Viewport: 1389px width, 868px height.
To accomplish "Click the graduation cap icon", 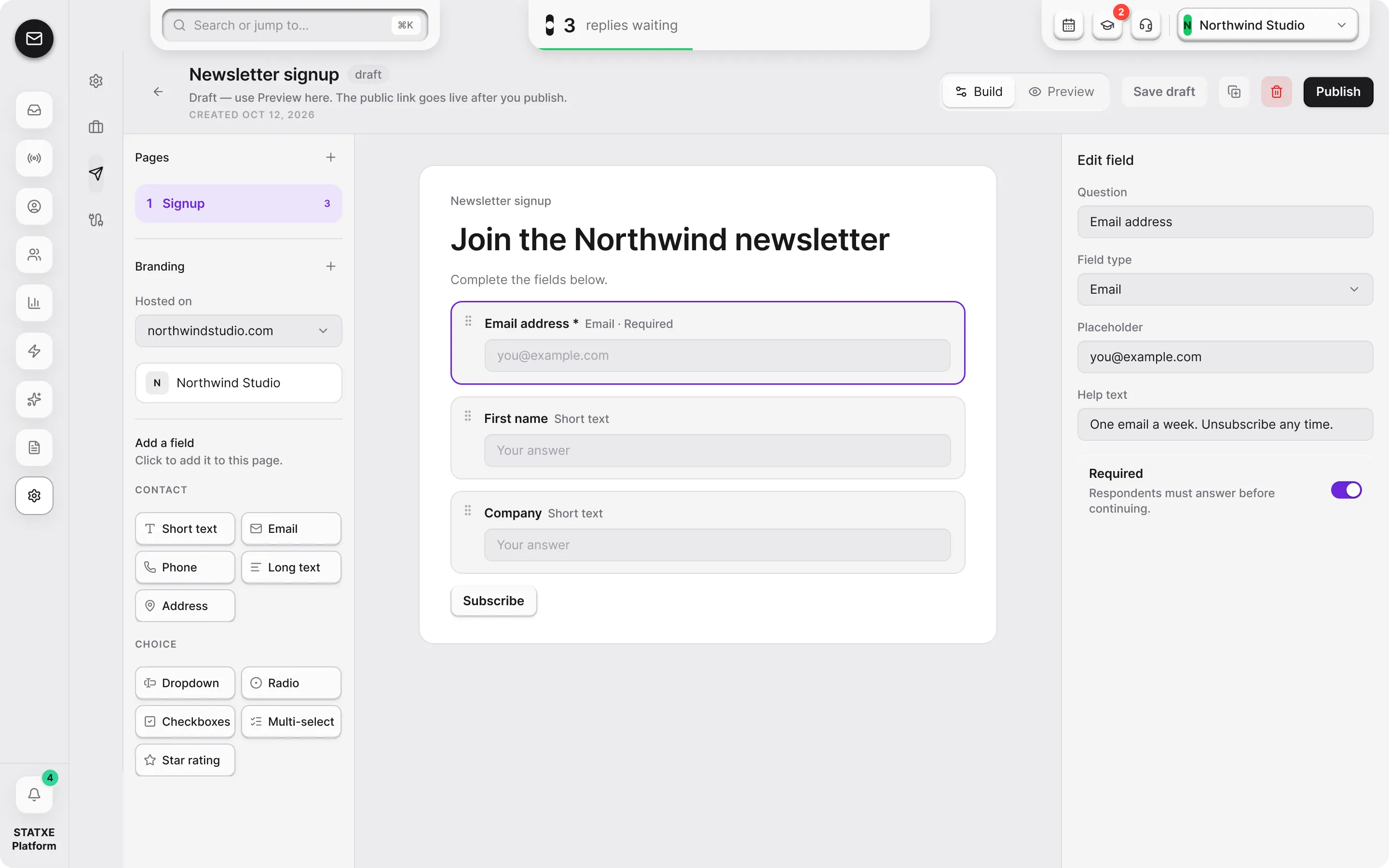I will [1106, 25].
